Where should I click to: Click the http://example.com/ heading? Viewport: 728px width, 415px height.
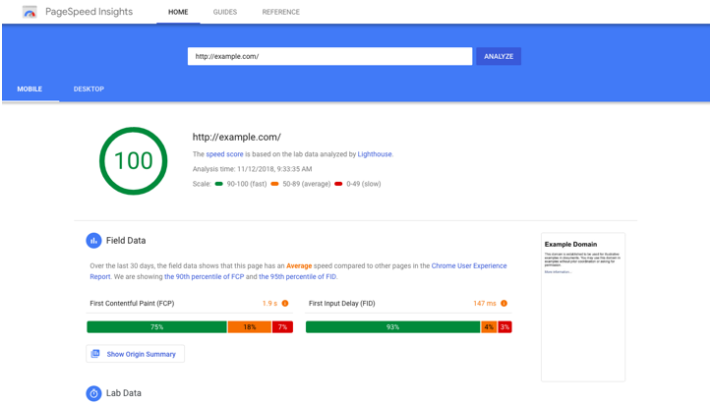(x=237, y=137)
